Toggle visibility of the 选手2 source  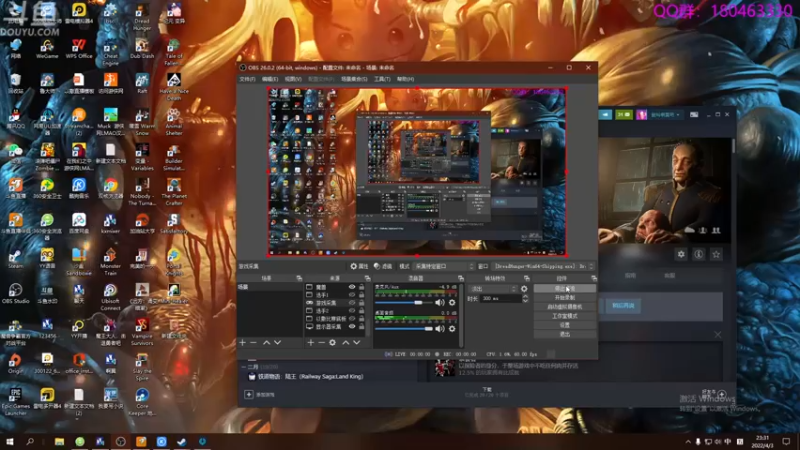(352, 311)
